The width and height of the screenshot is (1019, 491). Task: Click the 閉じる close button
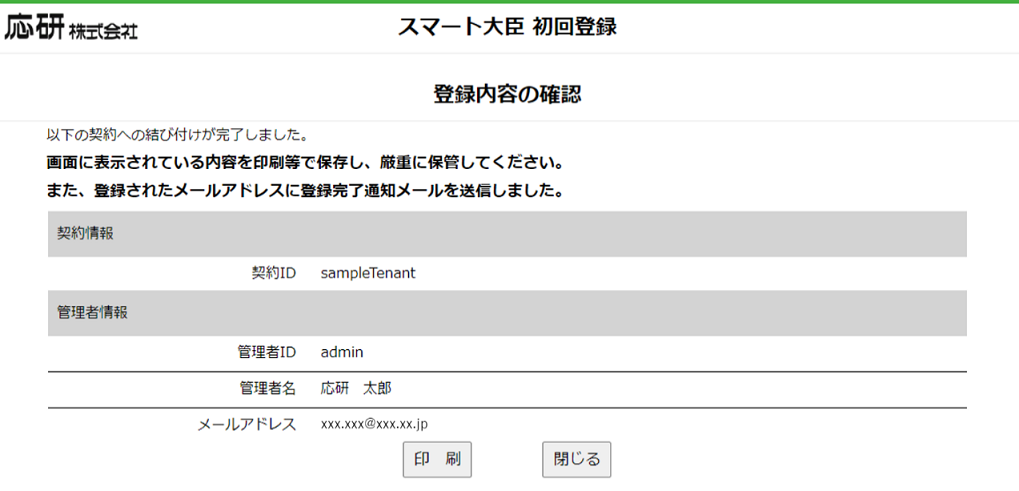(576, 460)
